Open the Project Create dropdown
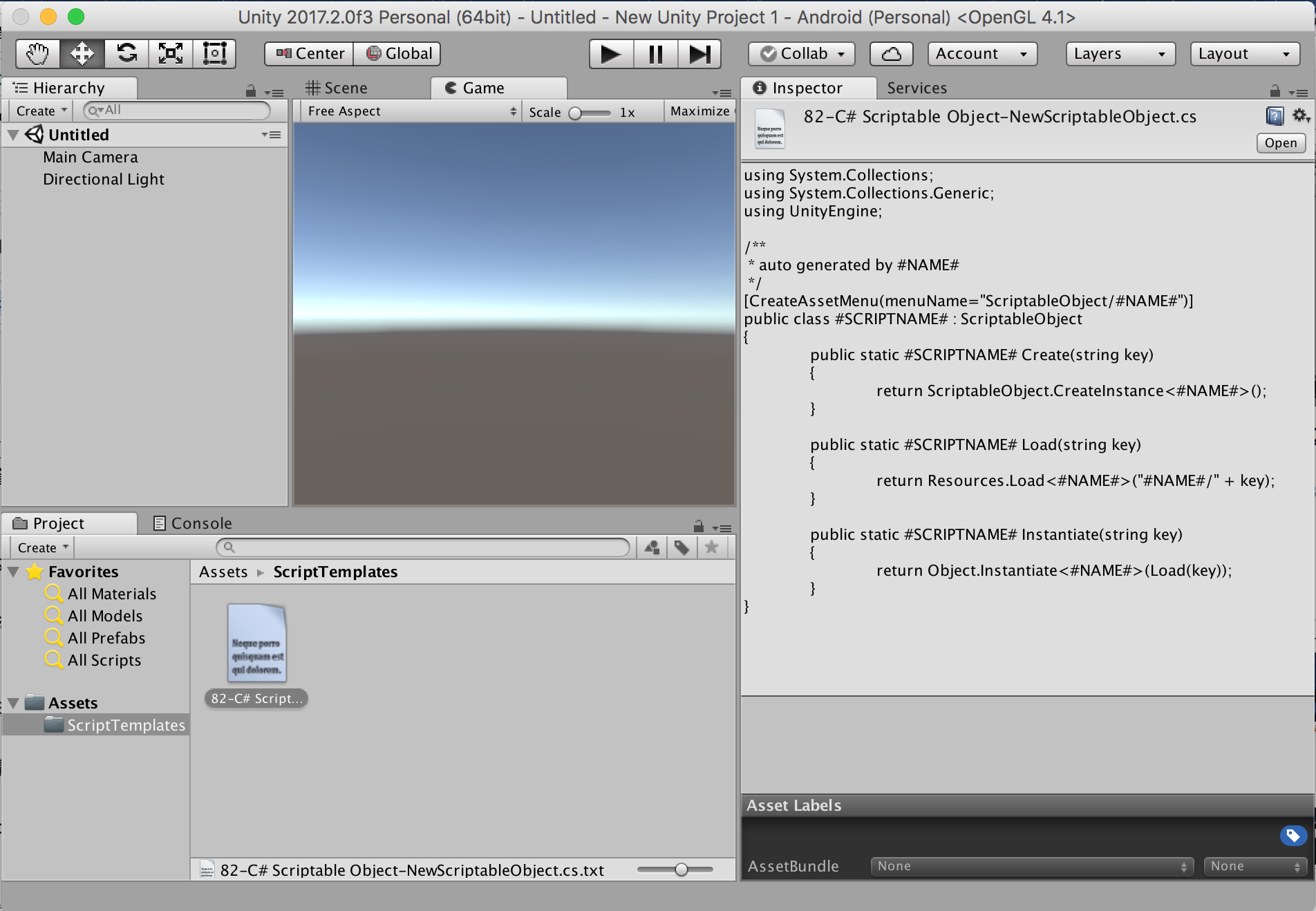The height and width of the screenshot is (911, 1316). coord(44,547)
